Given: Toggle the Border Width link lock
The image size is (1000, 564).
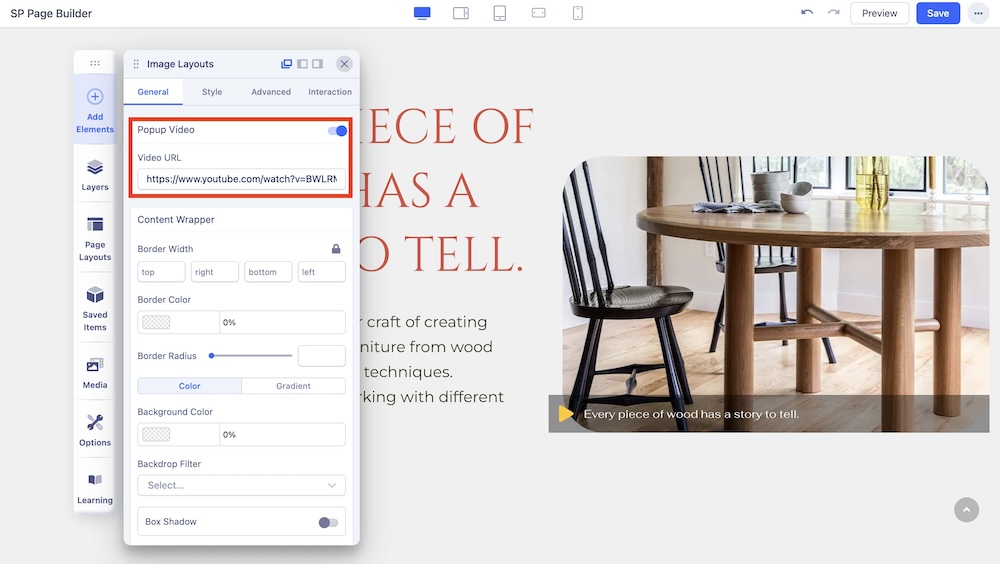Looking at the screenshot, I should tap(336, 249).
